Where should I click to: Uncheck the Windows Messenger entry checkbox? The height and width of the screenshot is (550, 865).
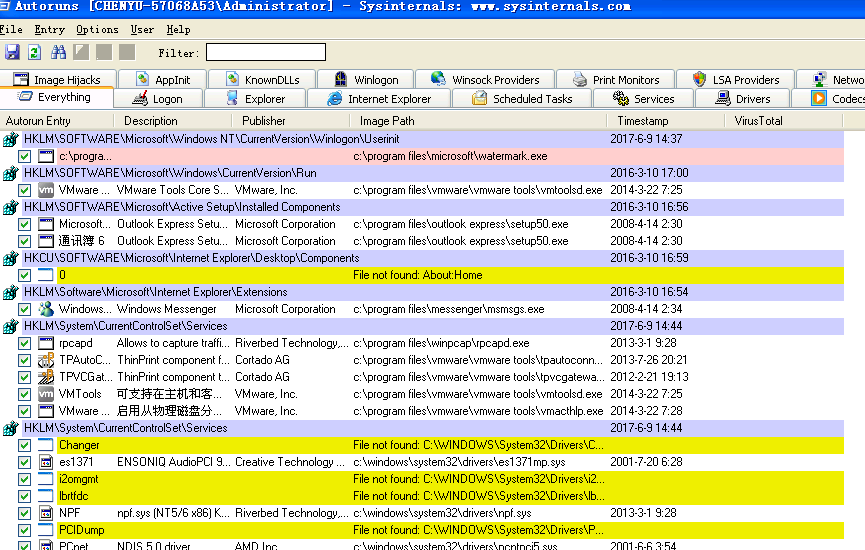click(24, 309)
